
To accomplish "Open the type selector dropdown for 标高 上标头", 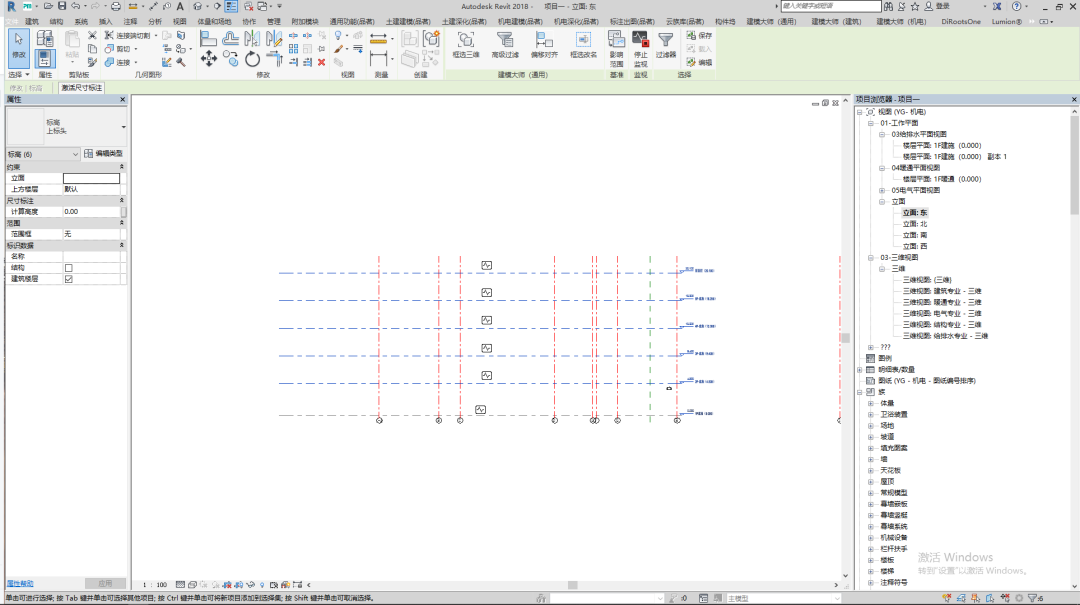I will (123, 127).
